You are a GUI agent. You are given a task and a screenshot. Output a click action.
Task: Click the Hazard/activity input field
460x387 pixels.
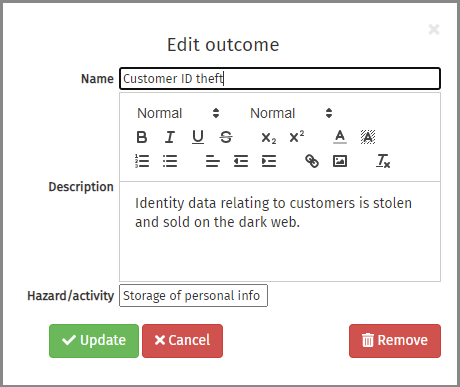[x=193, y=295]
